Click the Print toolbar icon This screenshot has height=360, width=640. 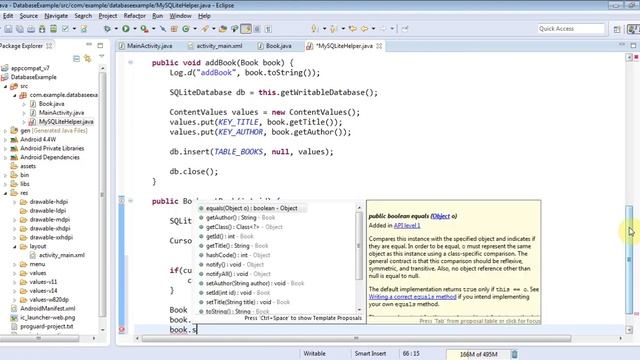tap(31, 29)
